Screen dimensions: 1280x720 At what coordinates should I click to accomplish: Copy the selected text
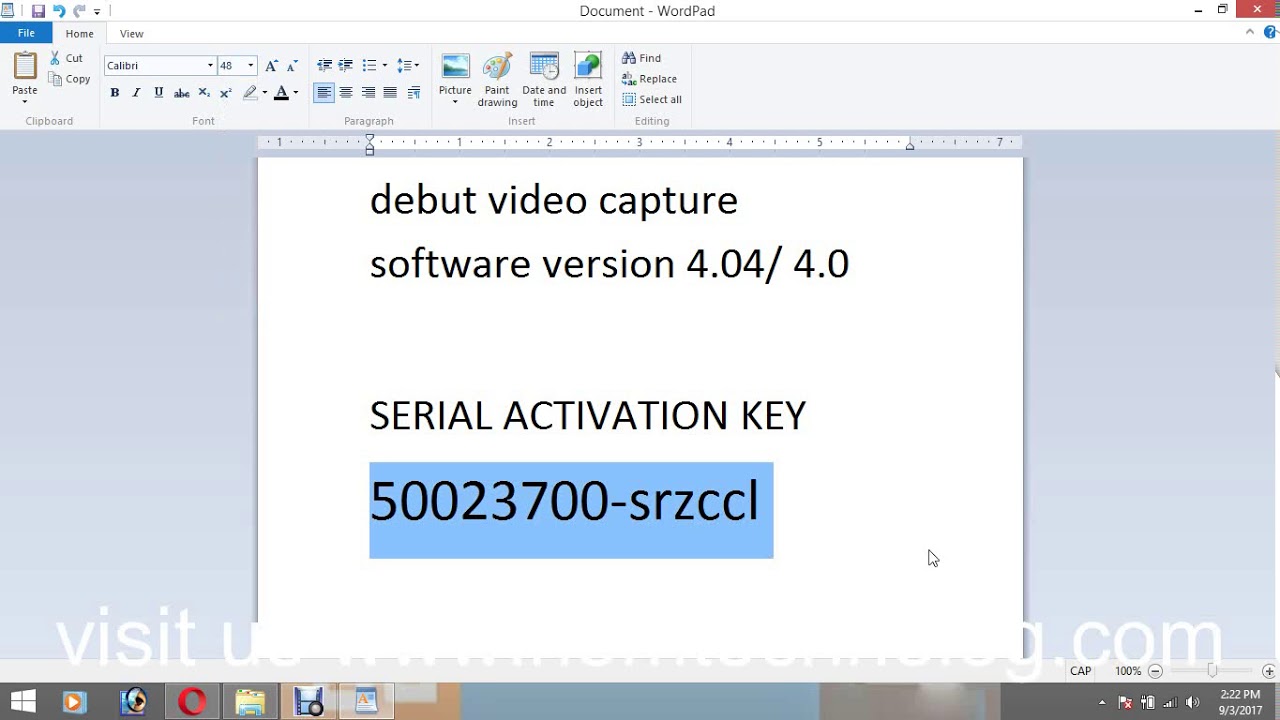click(x=69, y=79)
